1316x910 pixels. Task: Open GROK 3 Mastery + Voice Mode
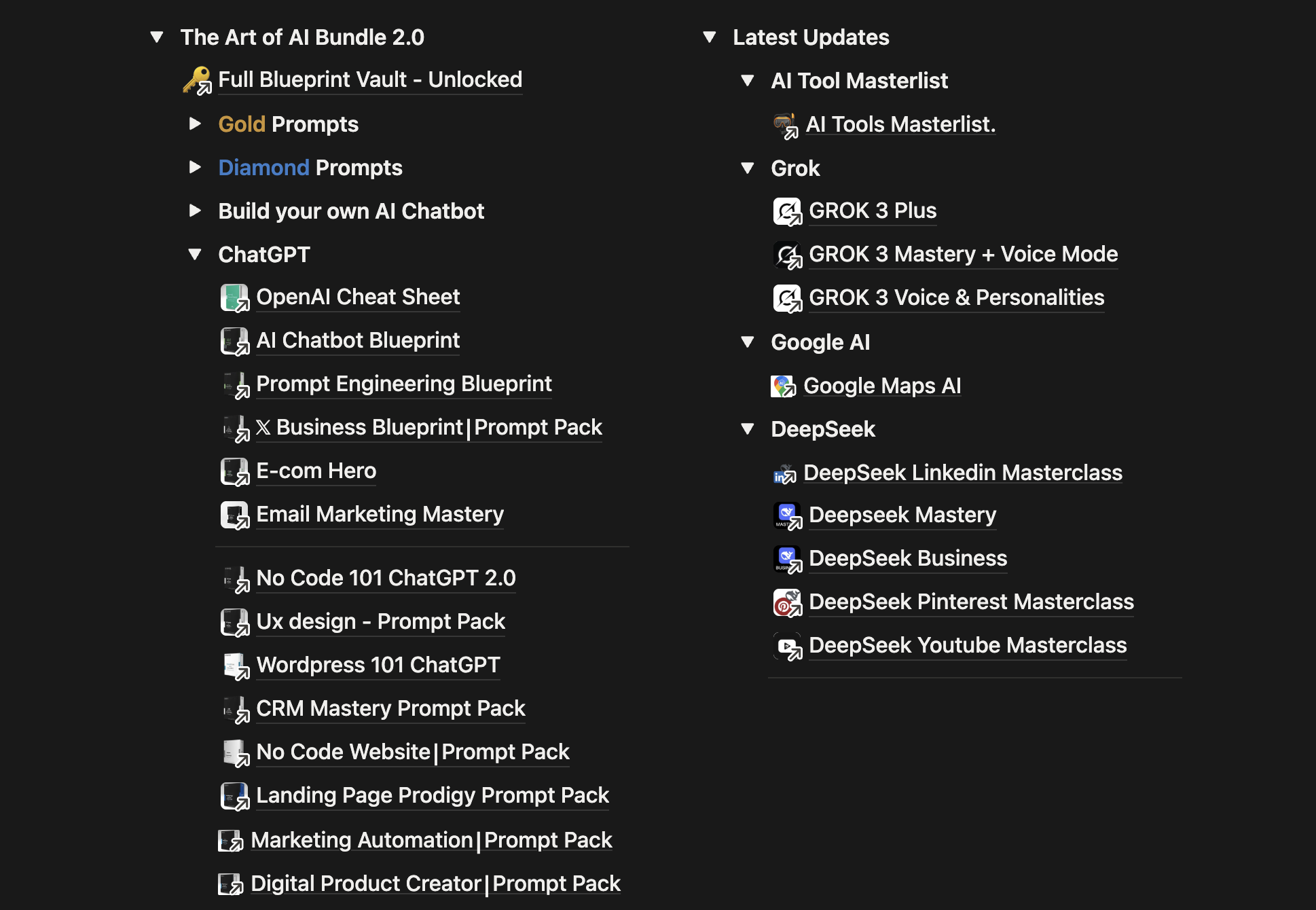pyautogui.click(x=963, y=254)
